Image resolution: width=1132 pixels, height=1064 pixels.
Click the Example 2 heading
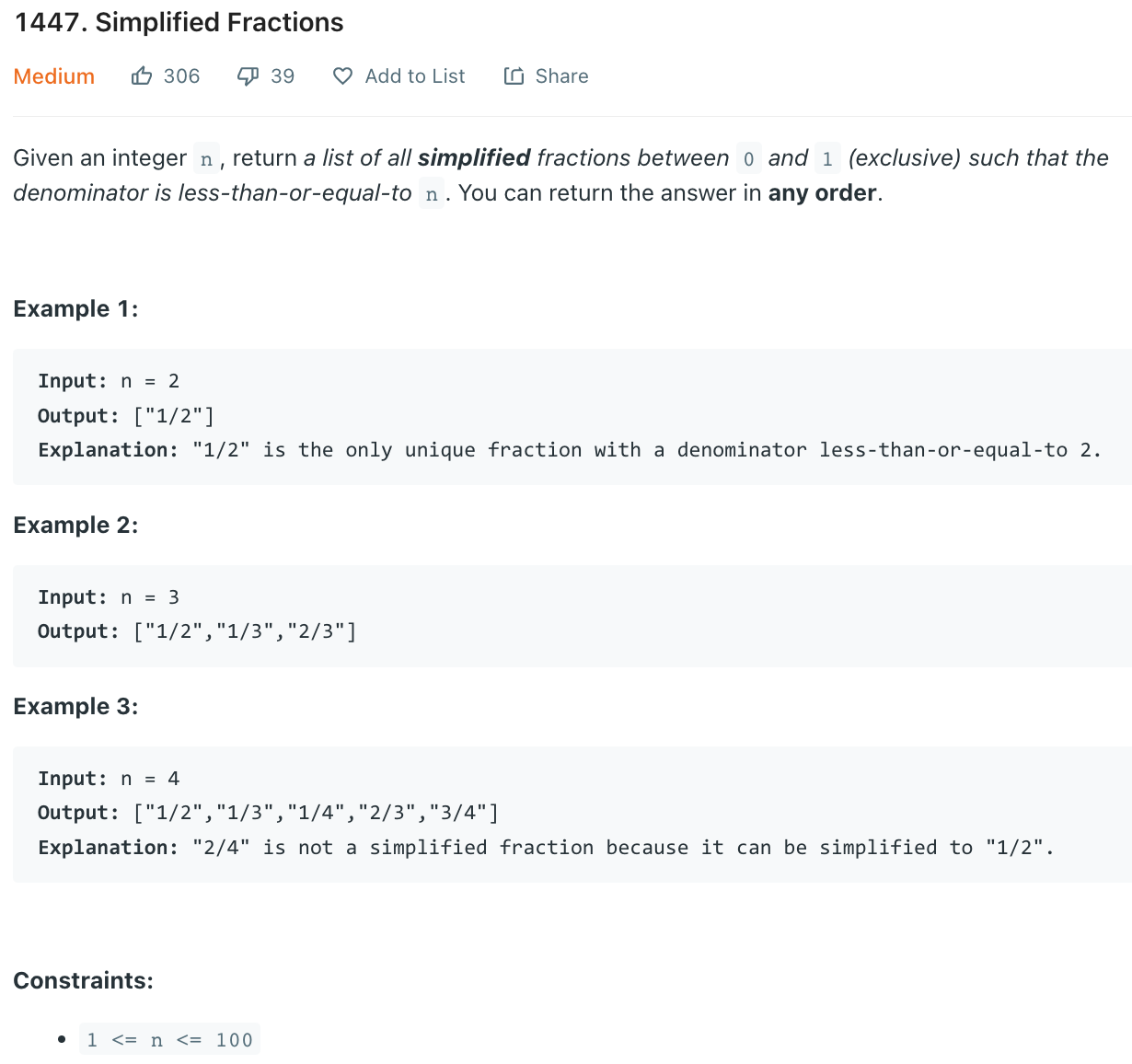click(x=75, y=525)
